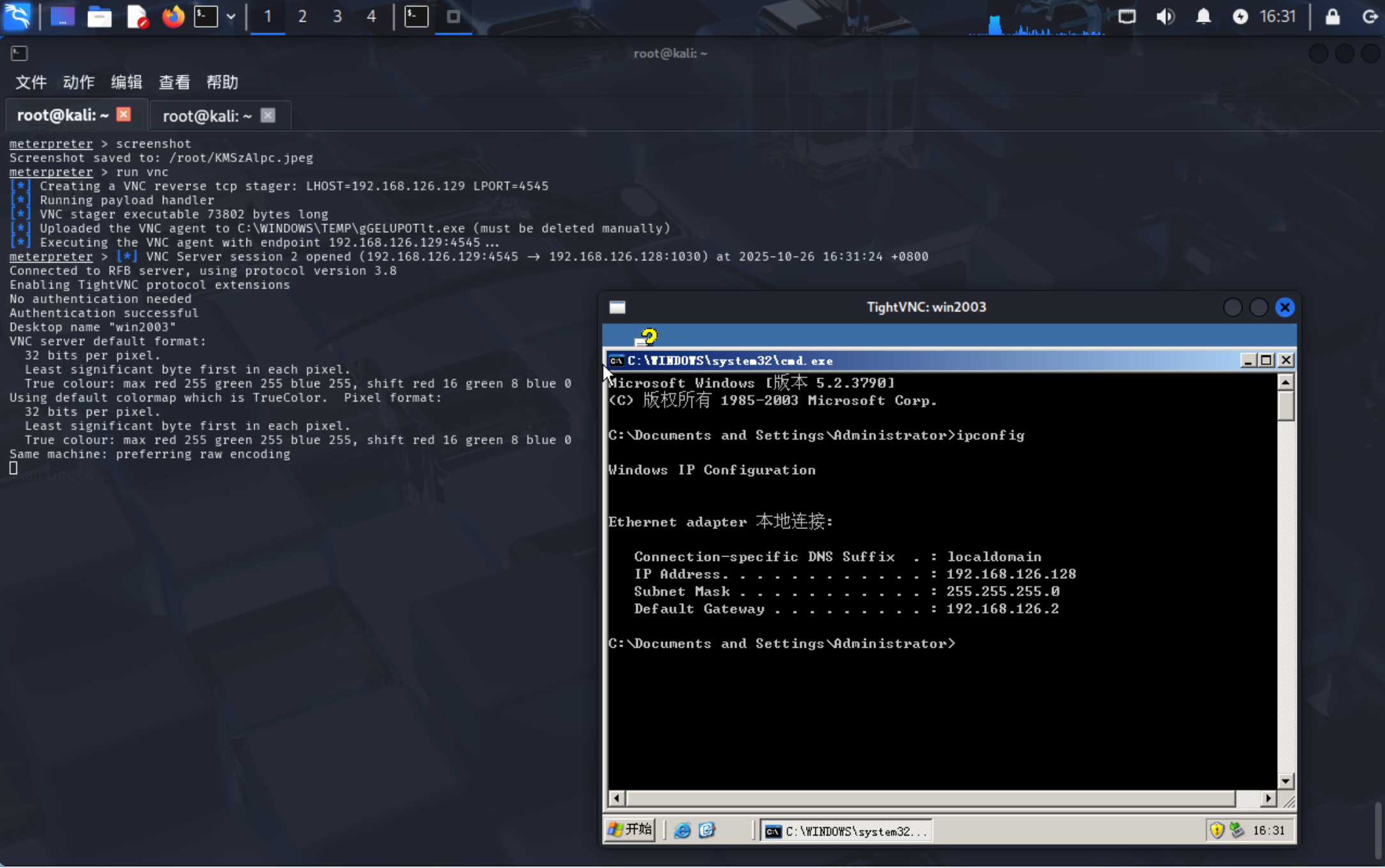Click the Windows security shield tray icon
1385x868 pixels.
pos(1216,830)
